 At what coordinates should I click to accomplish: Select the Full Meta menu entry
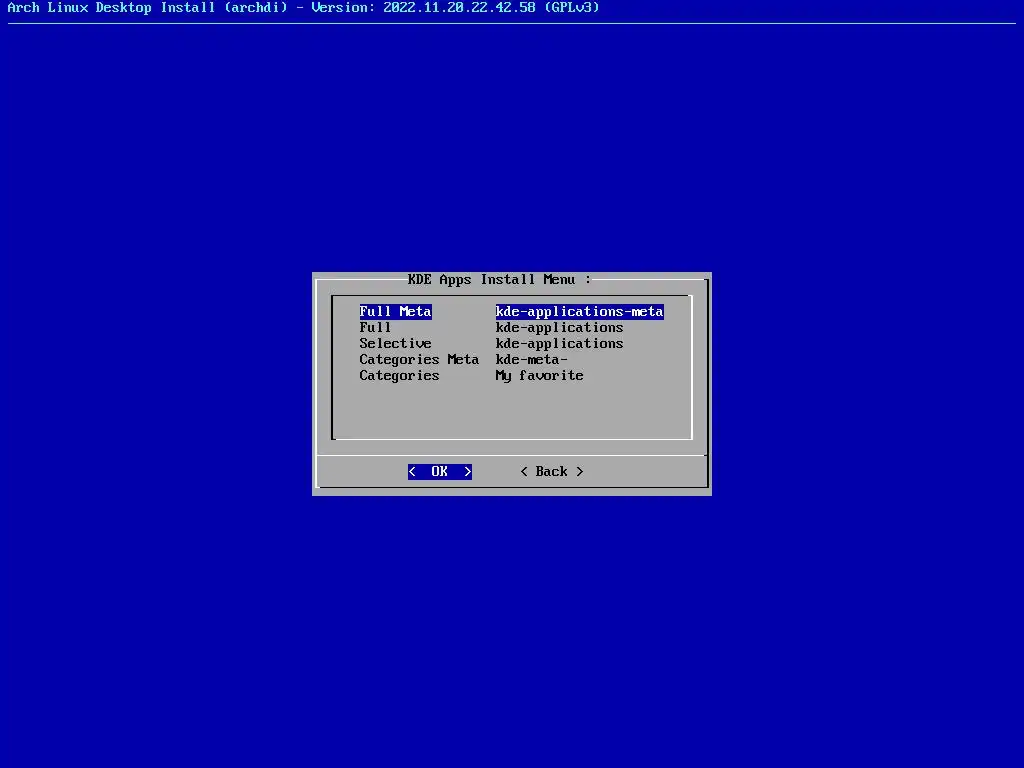point(395,312)
